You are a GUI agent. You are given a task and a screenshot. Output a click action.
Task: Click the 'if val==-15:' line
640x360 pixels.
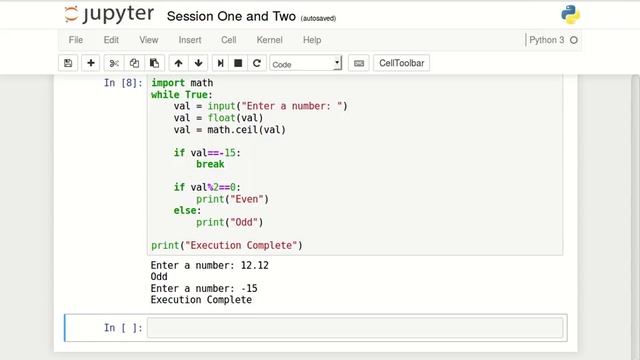click(207, 153)
